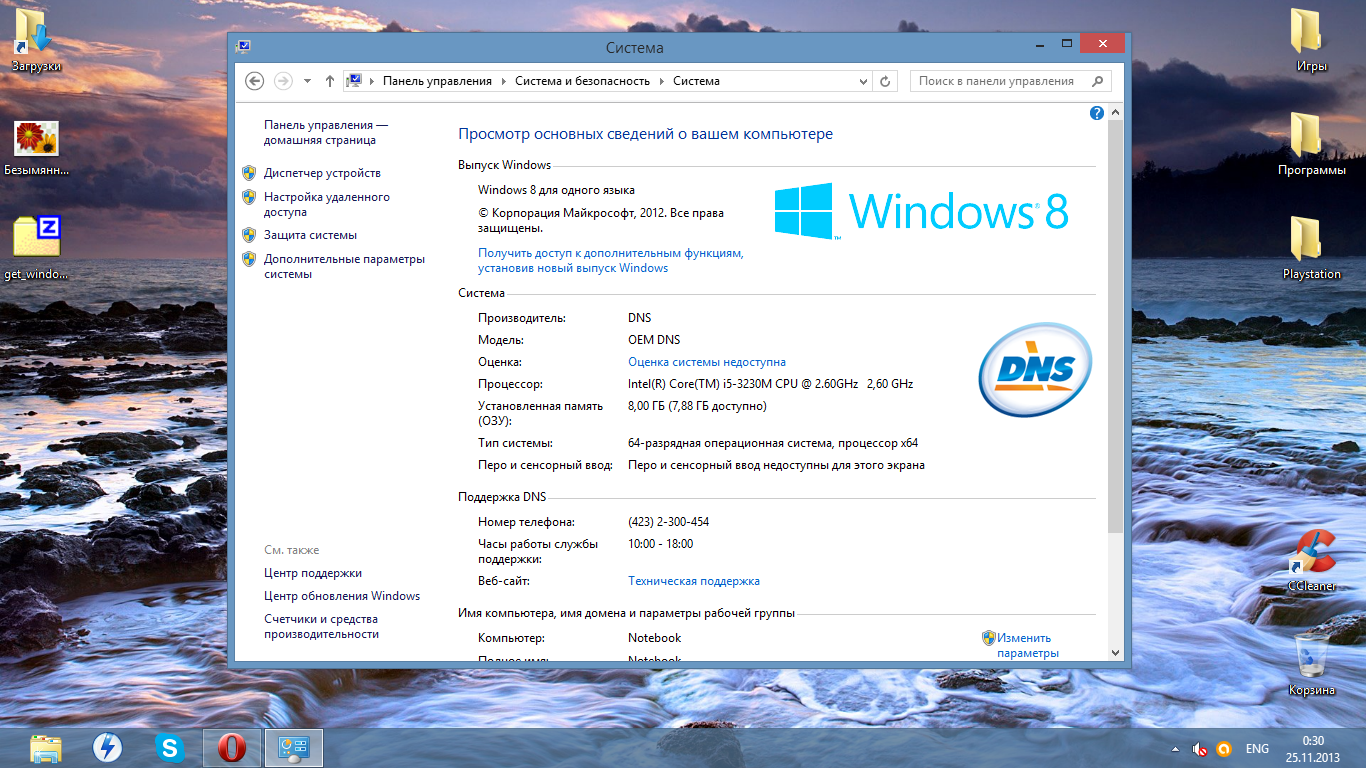This screenshot has width=1366, height=768.
Task: Select memory value '8,00 ГБ (7,88 ГБ доступно)'
Action: point(697,406)
